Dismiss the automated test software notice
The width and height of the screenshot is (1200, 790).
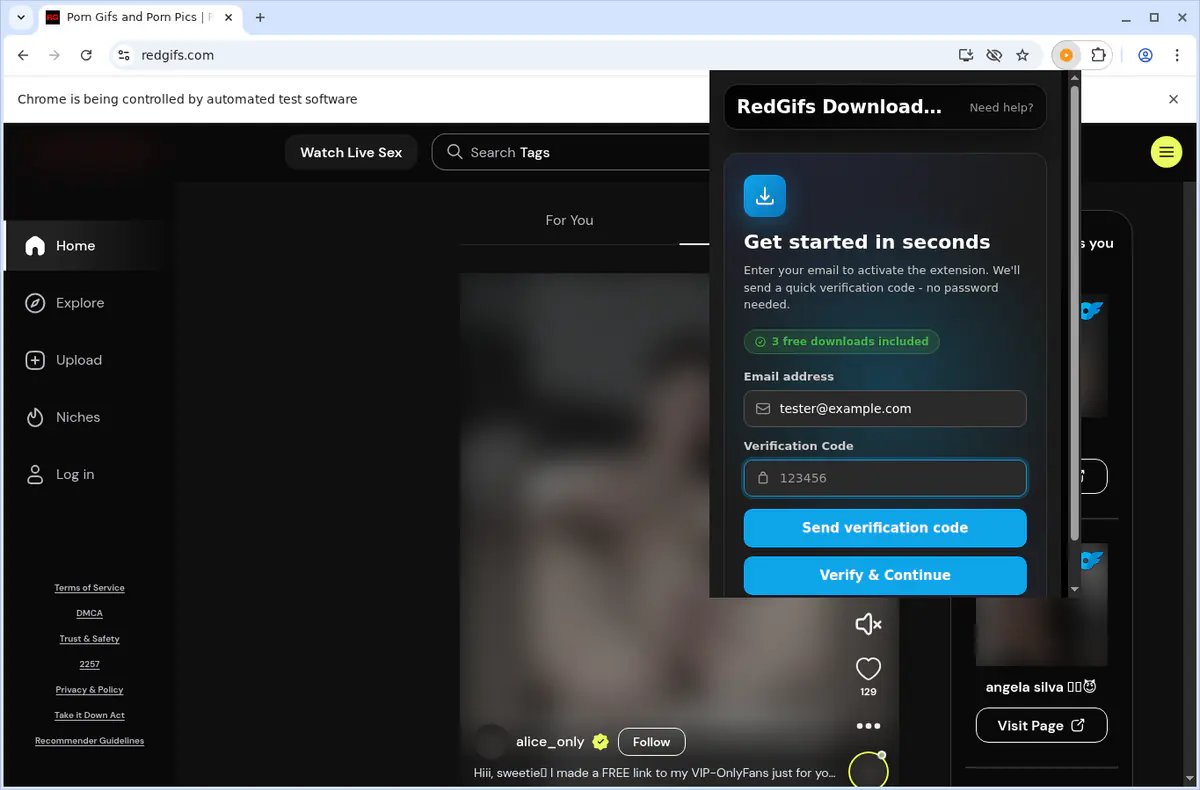1174,99
